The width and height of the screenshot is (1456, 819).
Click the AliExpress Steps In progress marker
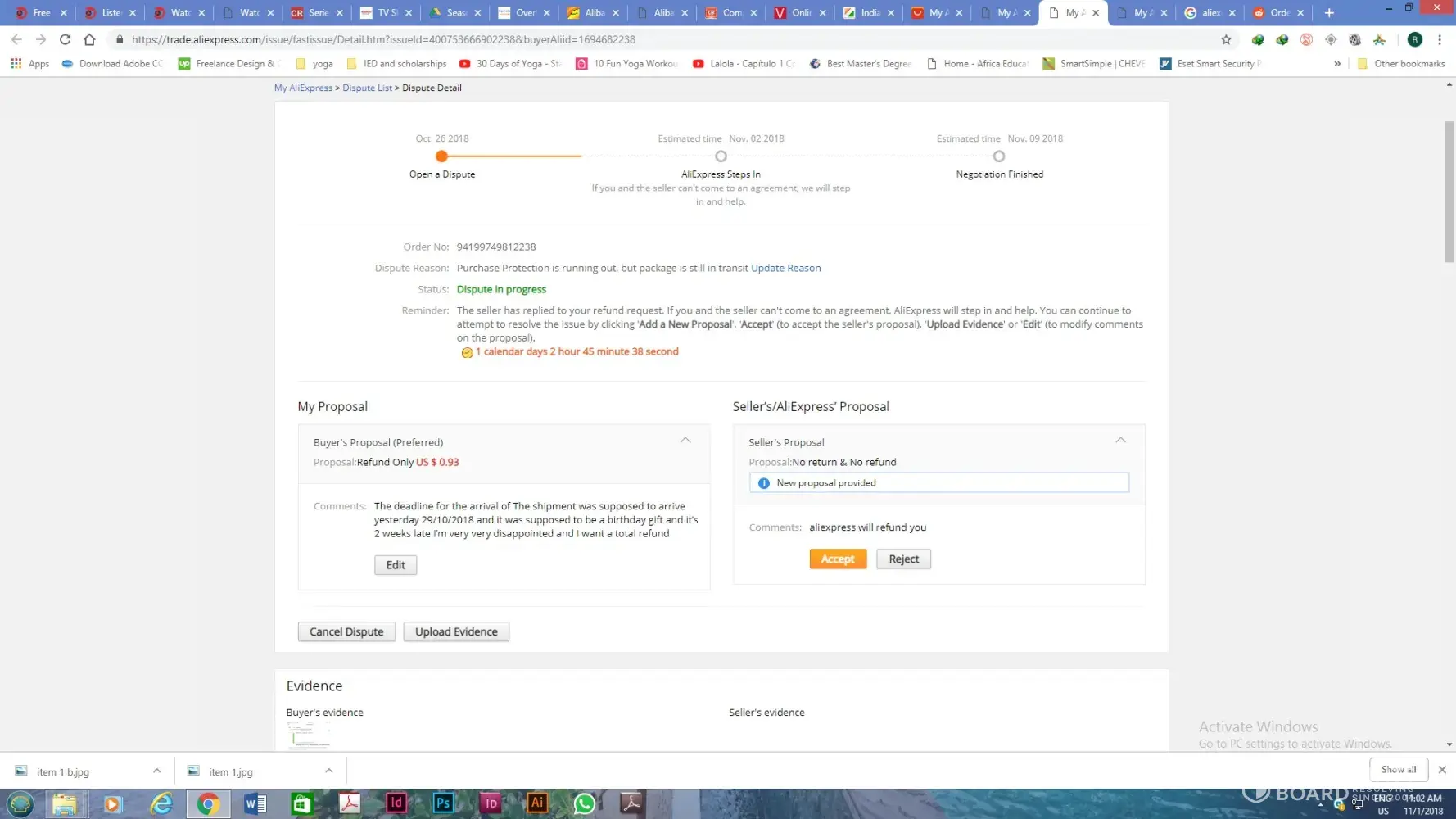tap(721, 156)
